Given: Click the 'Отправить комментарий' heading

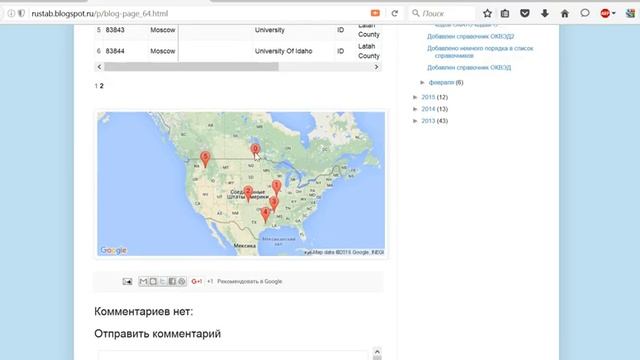Looking at the screenshot, I should pos(158,333).
